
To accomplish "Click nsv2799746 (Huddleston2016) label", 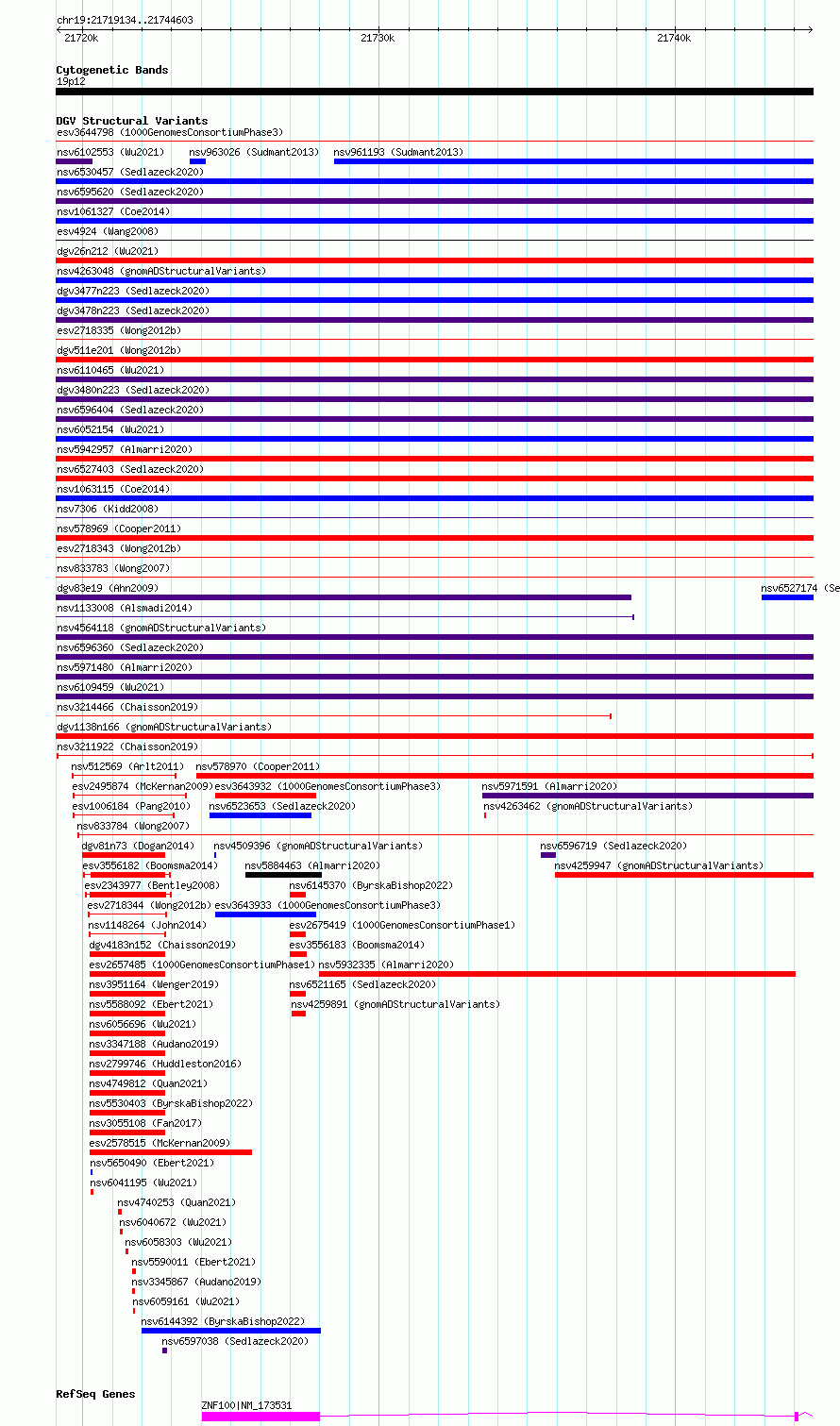I will click(x=165, y=1064).
